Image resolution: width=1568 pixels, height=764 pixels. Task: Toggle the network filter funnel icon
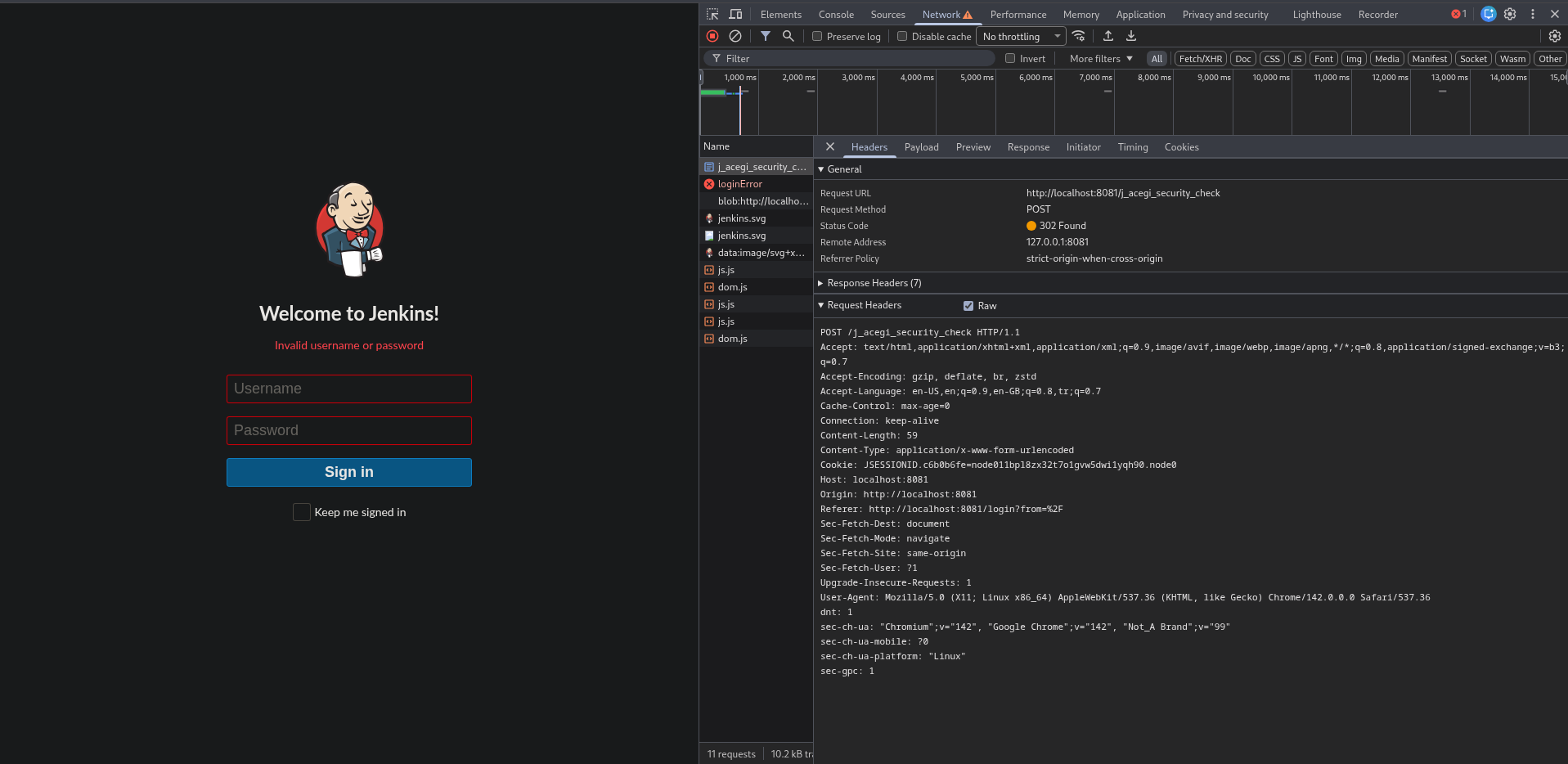pos(766,36)
